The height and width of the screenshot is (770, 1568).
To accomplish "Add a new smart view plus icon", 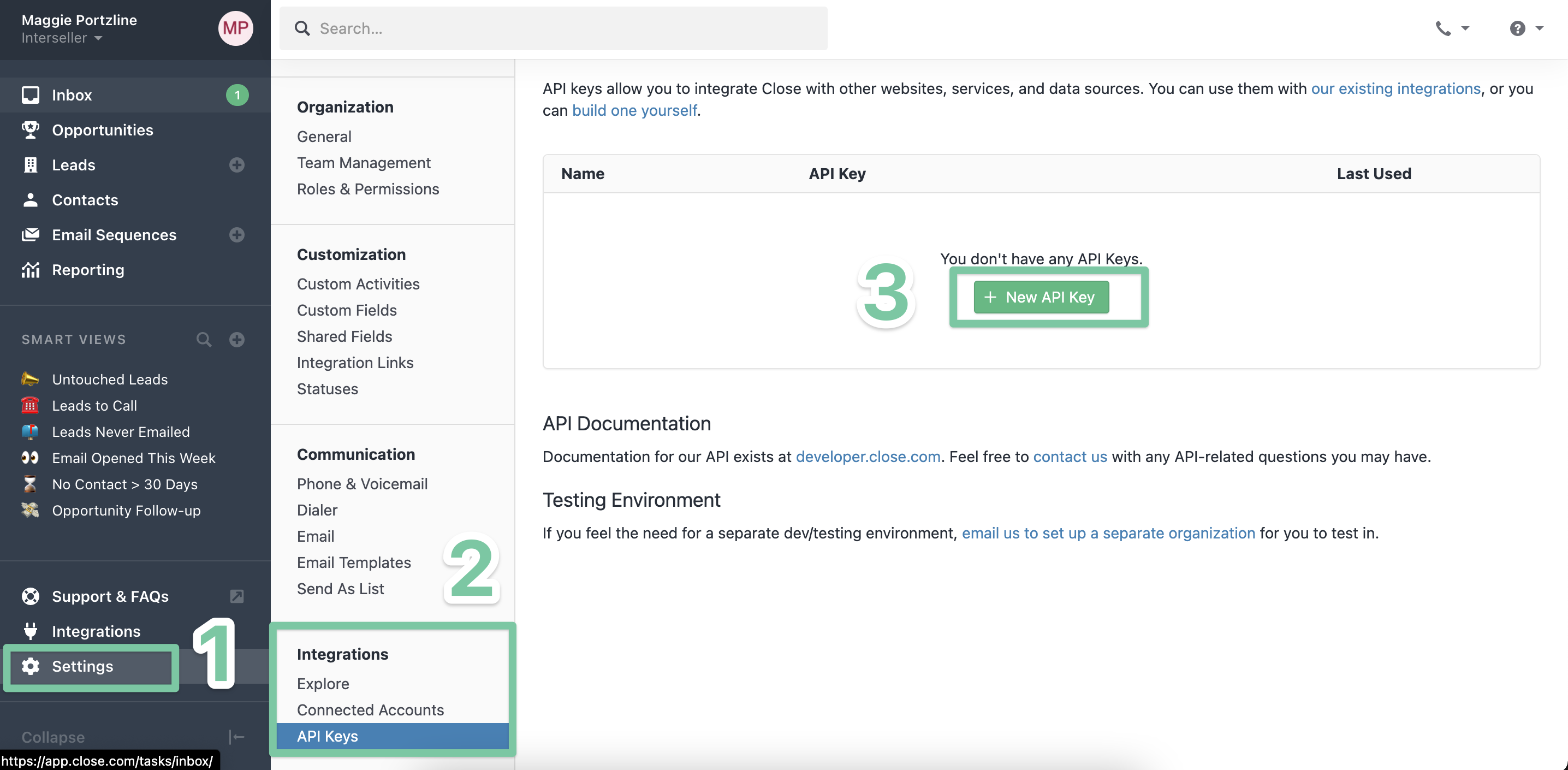I will point(237,340).
